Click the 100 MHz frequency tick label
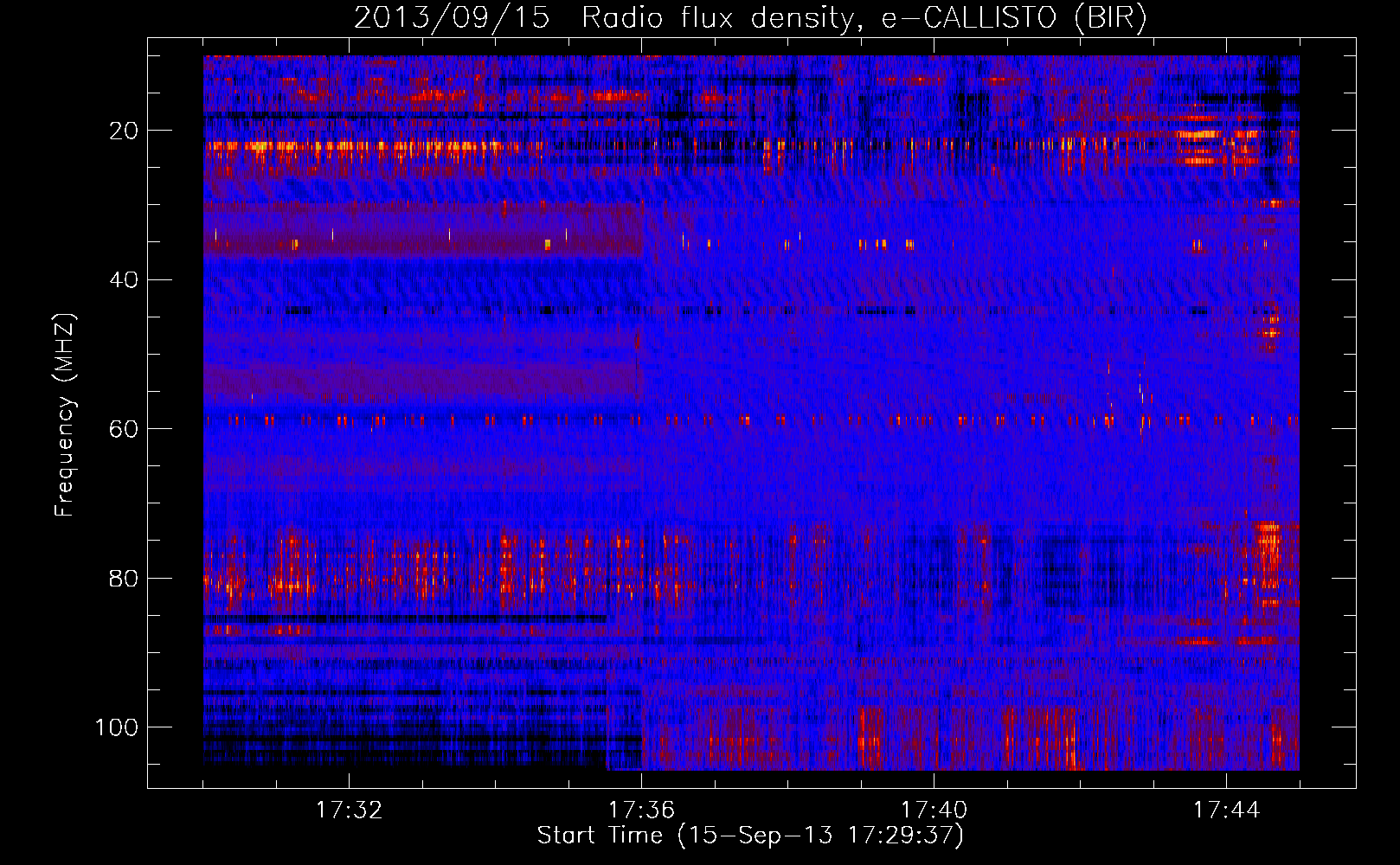Screen dimensions: 1400x865 coord(117,727)
